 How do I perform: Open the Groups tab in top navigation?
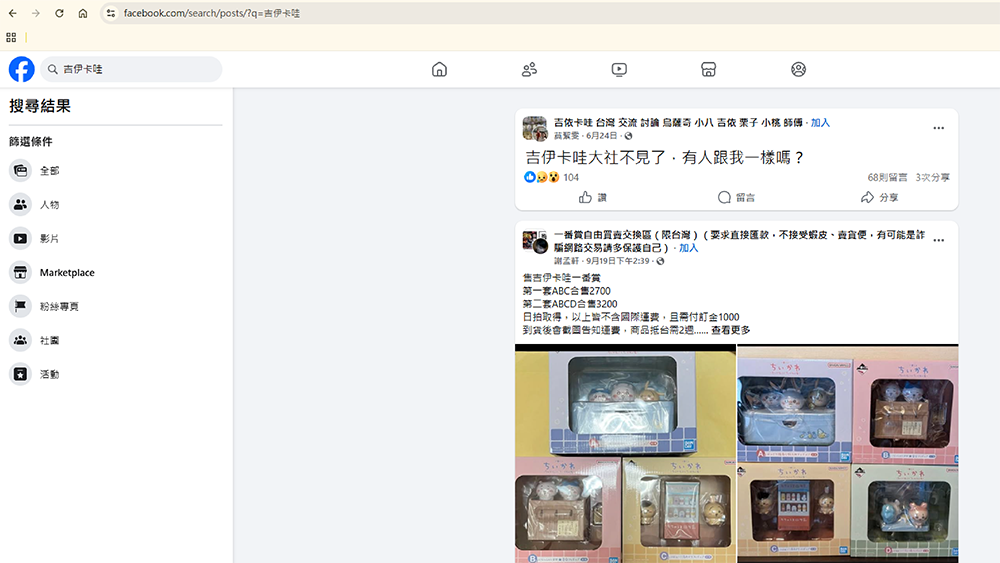click(798, 69)
